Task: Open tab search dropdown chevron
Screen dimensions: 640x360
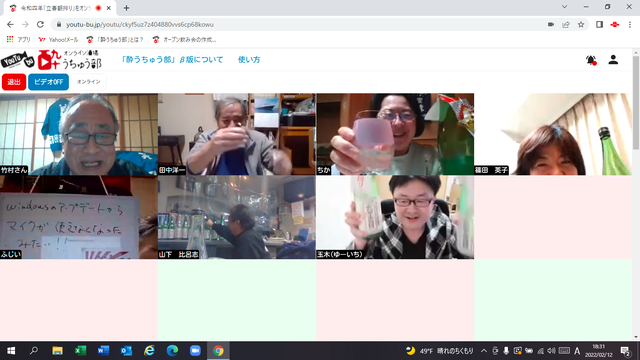Action: point(564,7)
